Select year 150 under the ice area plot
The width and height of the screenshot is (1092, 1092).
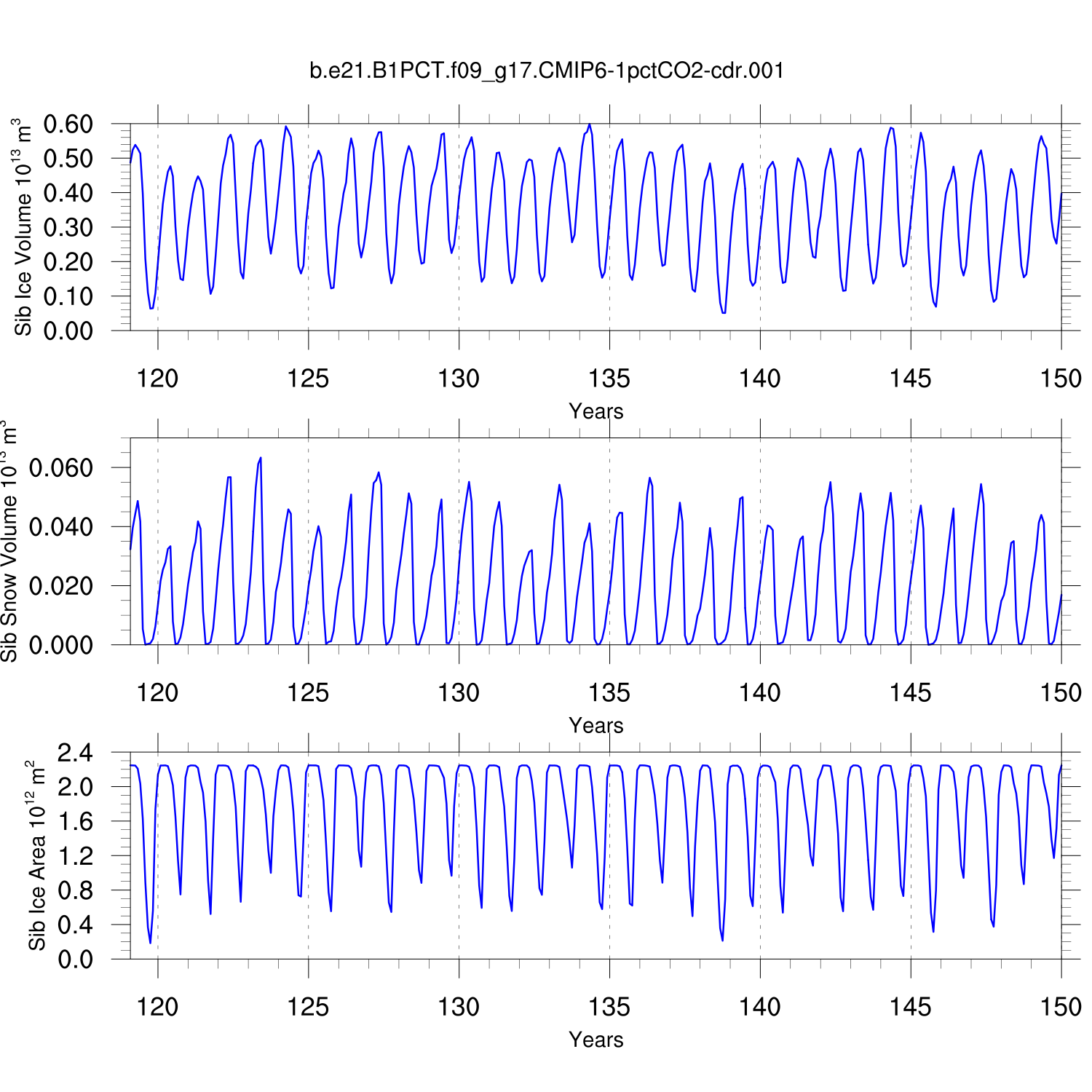pos(1061,1007)
